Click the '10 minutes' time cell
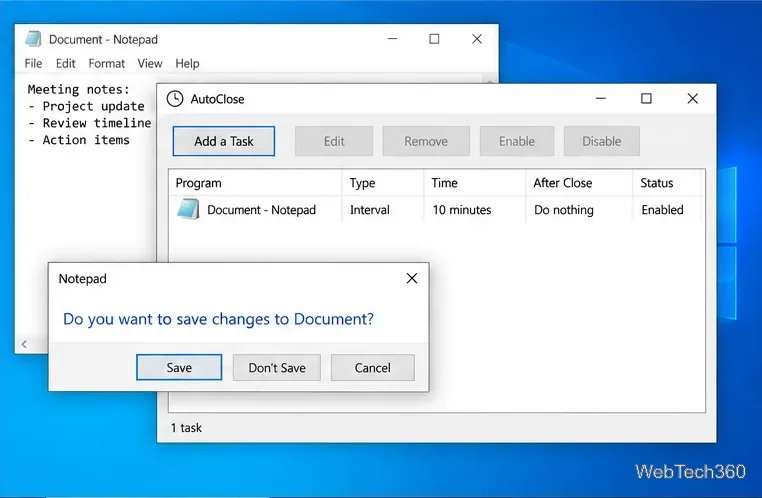This screenshot has height=498, width=762. [462, 210]
